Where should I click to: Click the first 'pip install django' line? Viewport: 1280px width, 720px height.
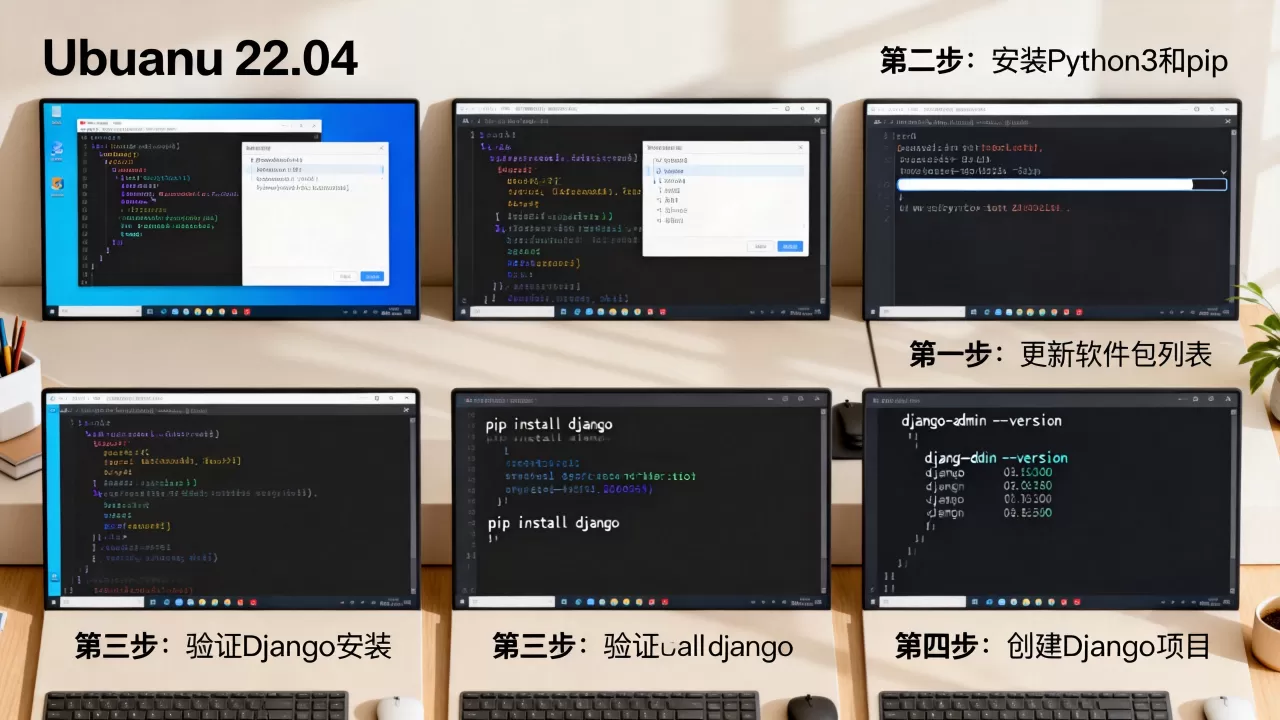549,424
